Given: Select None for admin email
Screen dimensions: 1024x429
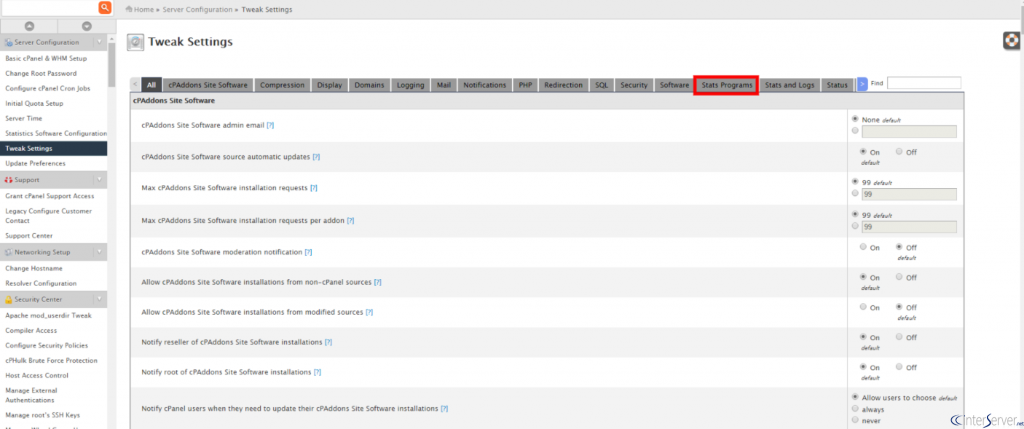Looking at the screenshot, I should [856, 119].
